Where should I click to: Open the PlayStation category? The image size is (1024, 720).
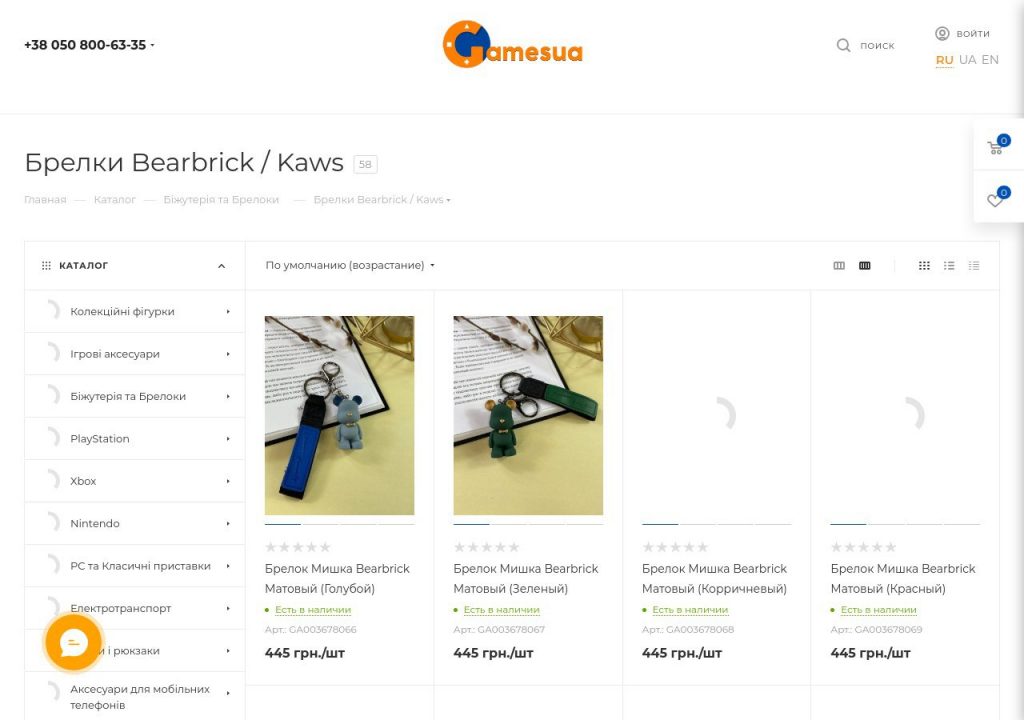click(x=135, y=438)
